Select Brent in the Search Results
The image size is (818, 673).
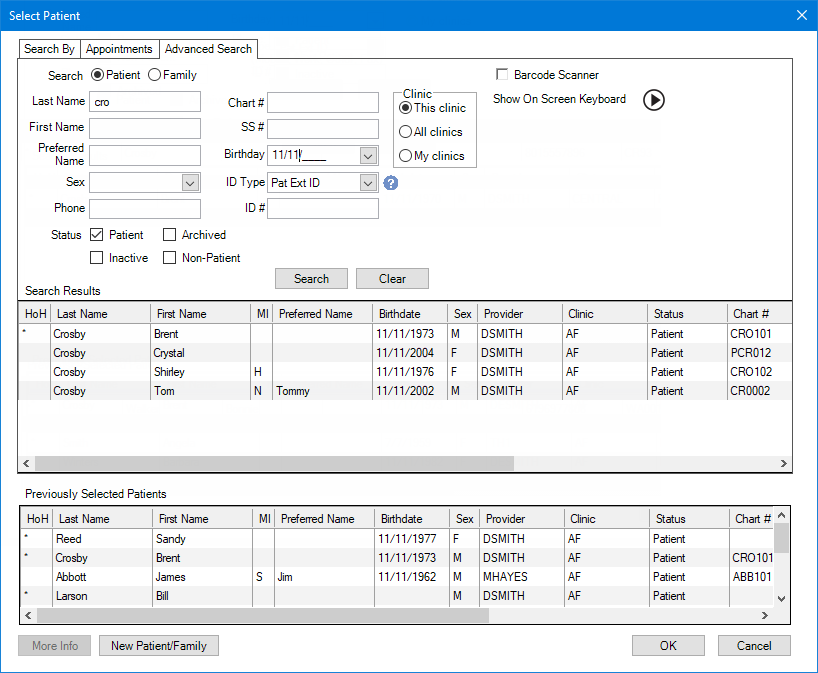pyautogui.click(x=166, y=334)
